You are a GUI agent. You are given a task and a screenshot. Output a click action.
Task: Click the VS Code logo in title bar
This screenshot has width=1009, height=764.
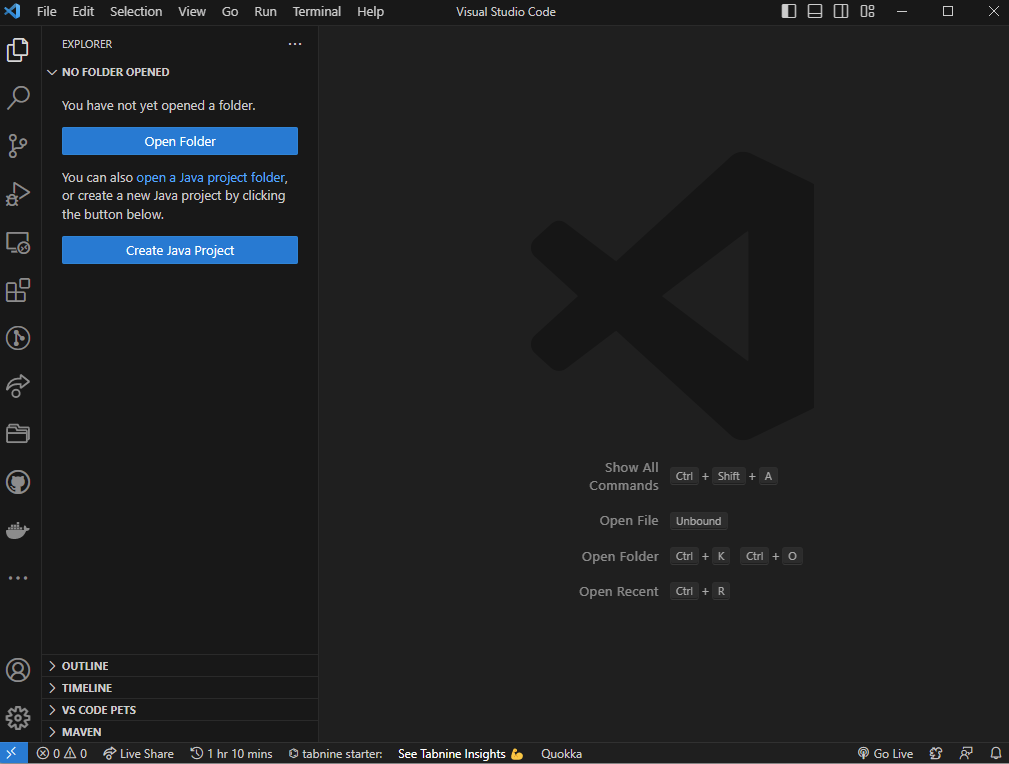(13, 11)
